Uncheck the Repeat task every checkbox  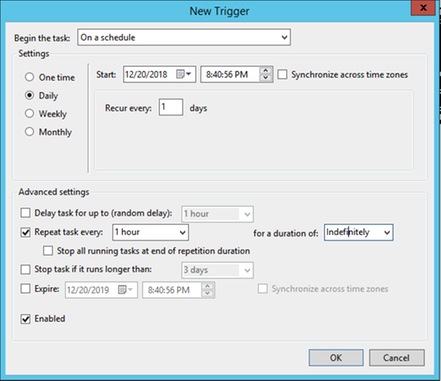25,232
